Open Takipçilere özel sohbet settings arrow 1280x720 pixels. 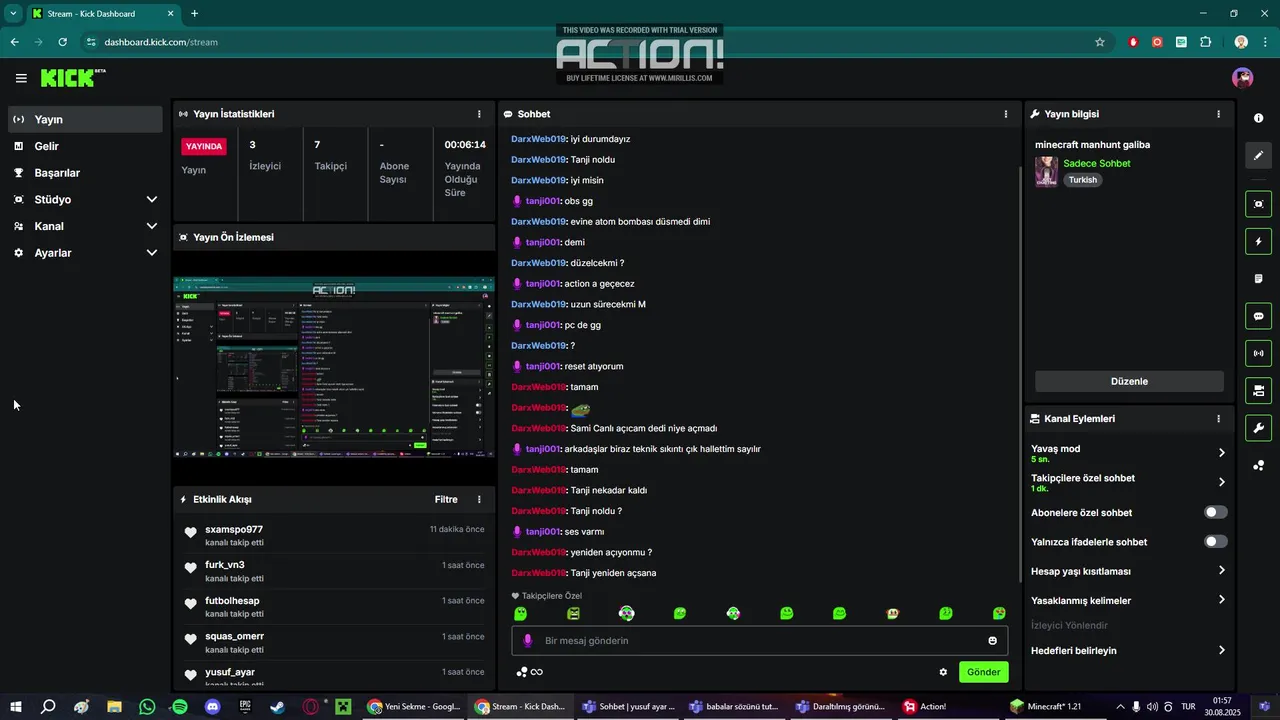coord(1221,482)
